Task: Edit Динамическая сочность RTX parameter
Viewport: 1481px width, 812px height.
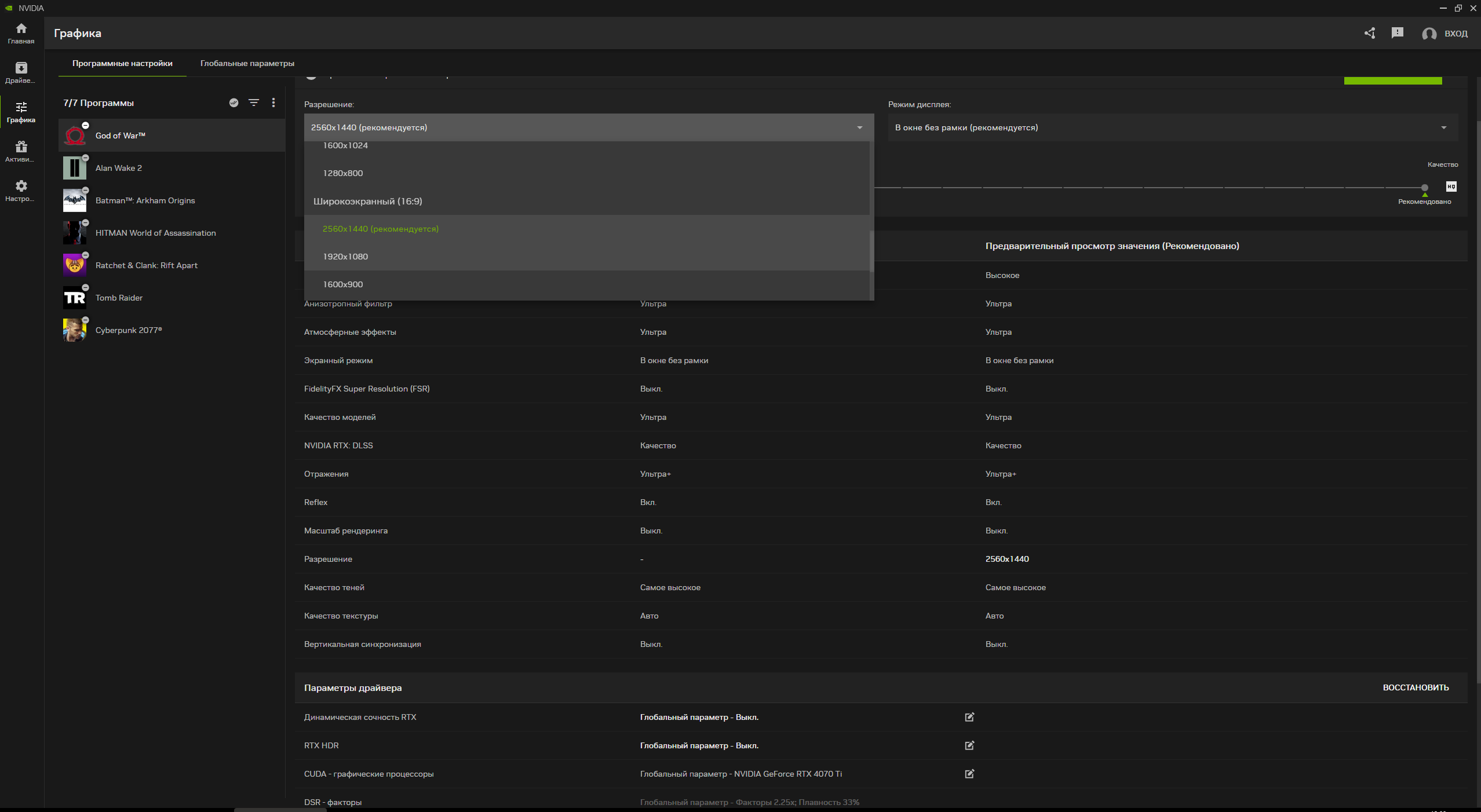Action: coord(969,717)
